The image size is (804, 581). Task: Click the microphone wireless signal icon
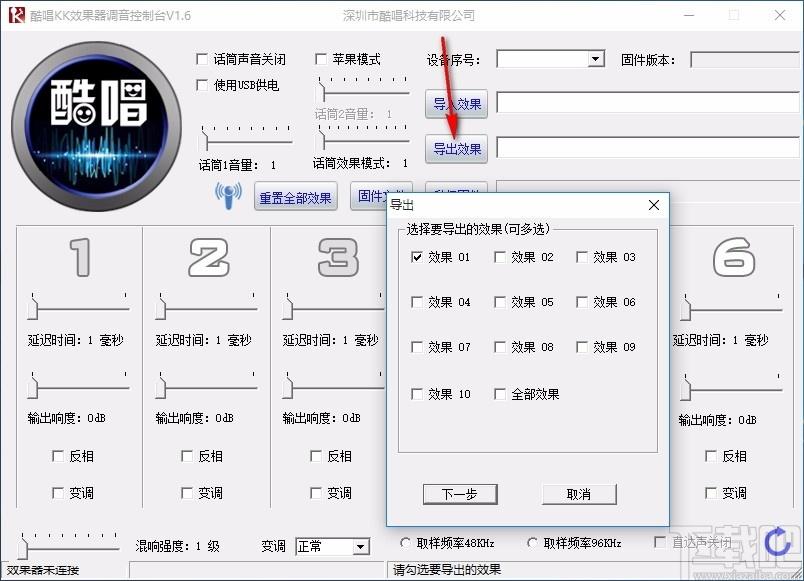coord(228,196)
